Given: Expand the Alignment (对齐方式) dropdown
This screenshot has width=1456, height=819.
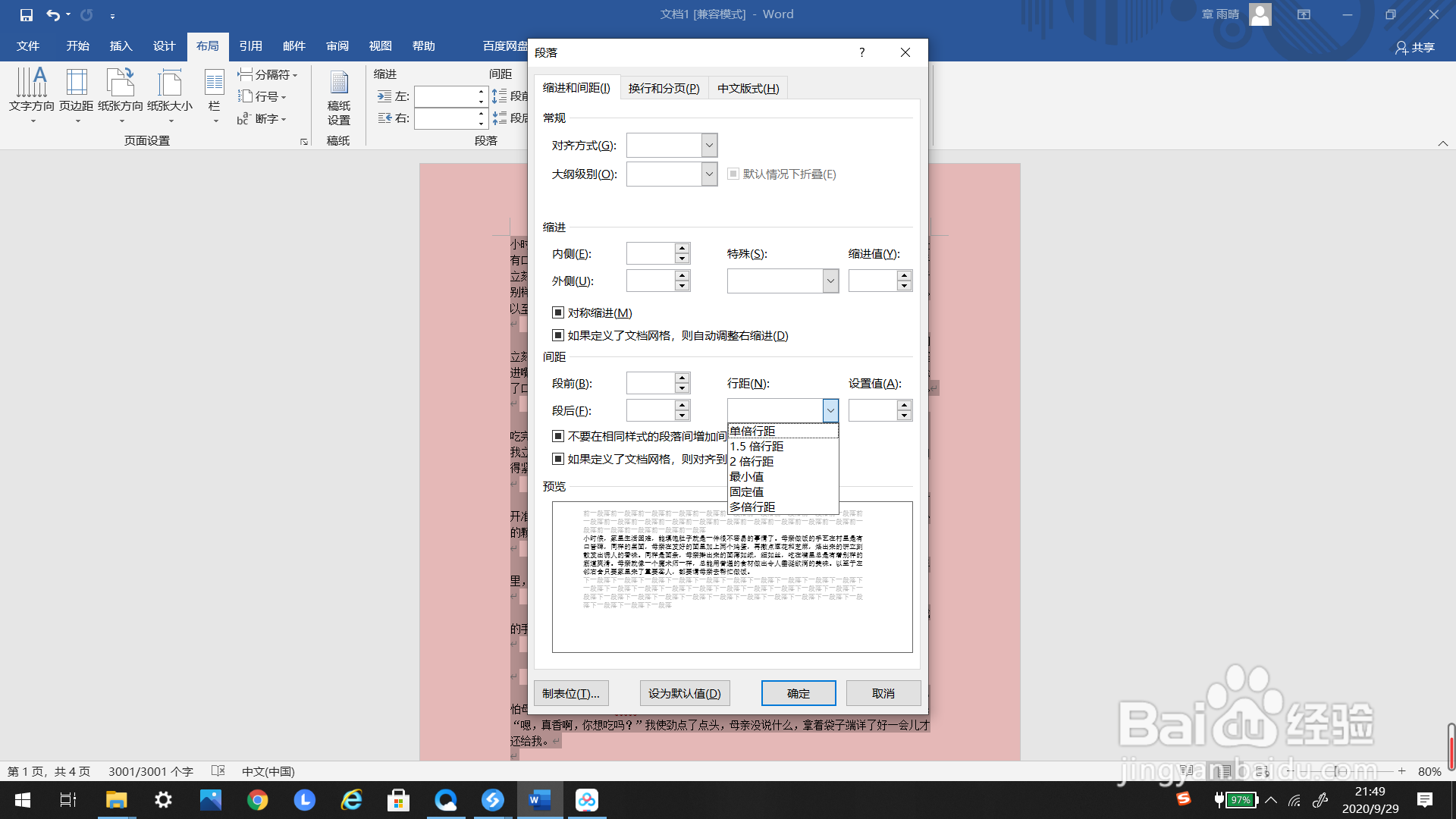Looking at the screenshot, I should tap(709, 145).
